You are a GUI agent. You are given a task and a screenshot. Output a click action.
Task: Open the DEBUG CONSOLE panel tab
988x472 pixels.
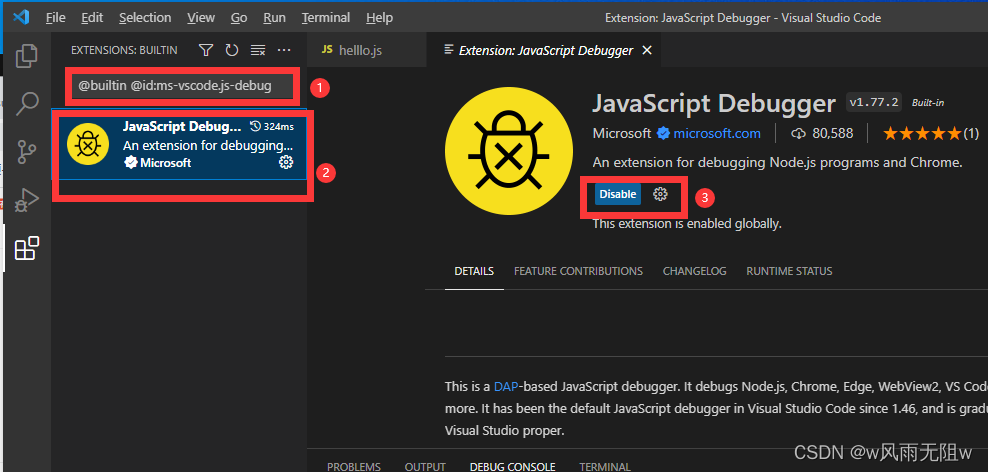point(513,467)
